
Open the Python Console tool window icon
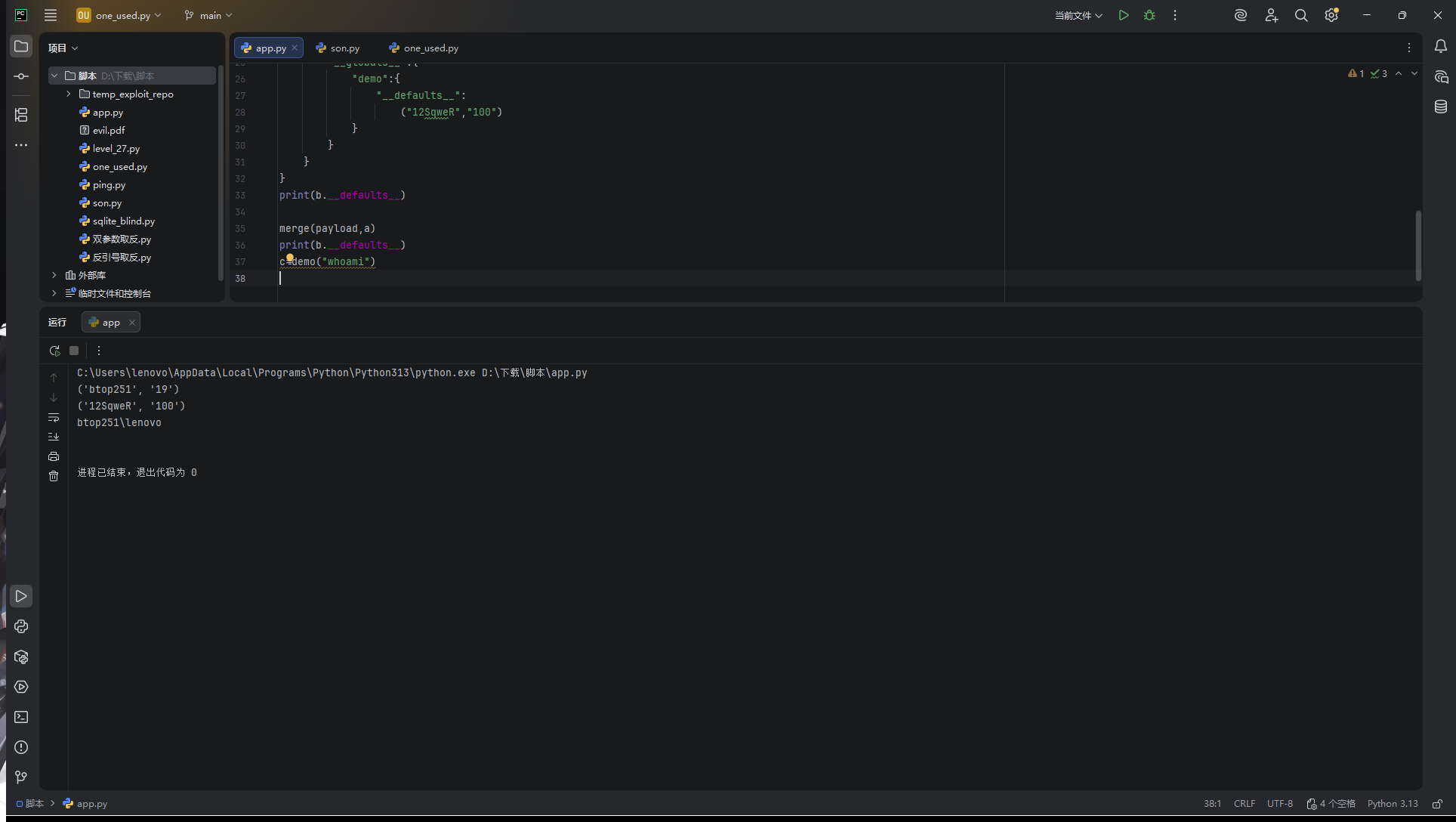point(21,626)
